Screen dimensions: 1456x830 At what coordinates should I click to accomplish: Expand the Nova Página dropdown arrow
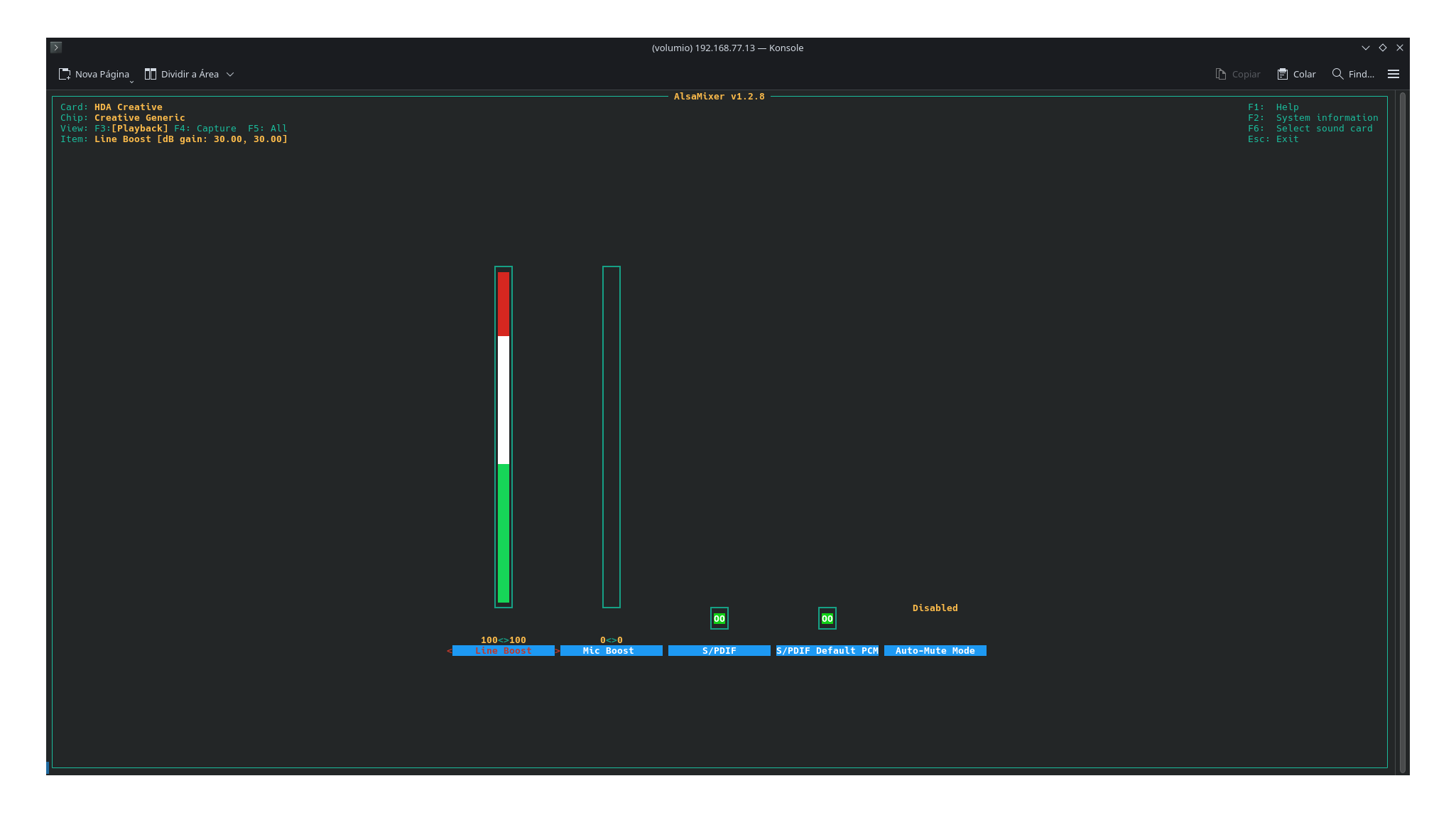131,81
